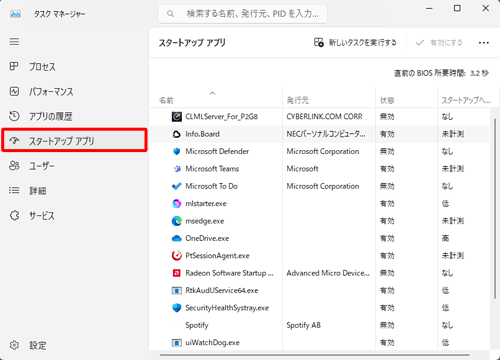Select スタートアップ アプリ in sidebar

pyautogui.click(x=74, y=140)
